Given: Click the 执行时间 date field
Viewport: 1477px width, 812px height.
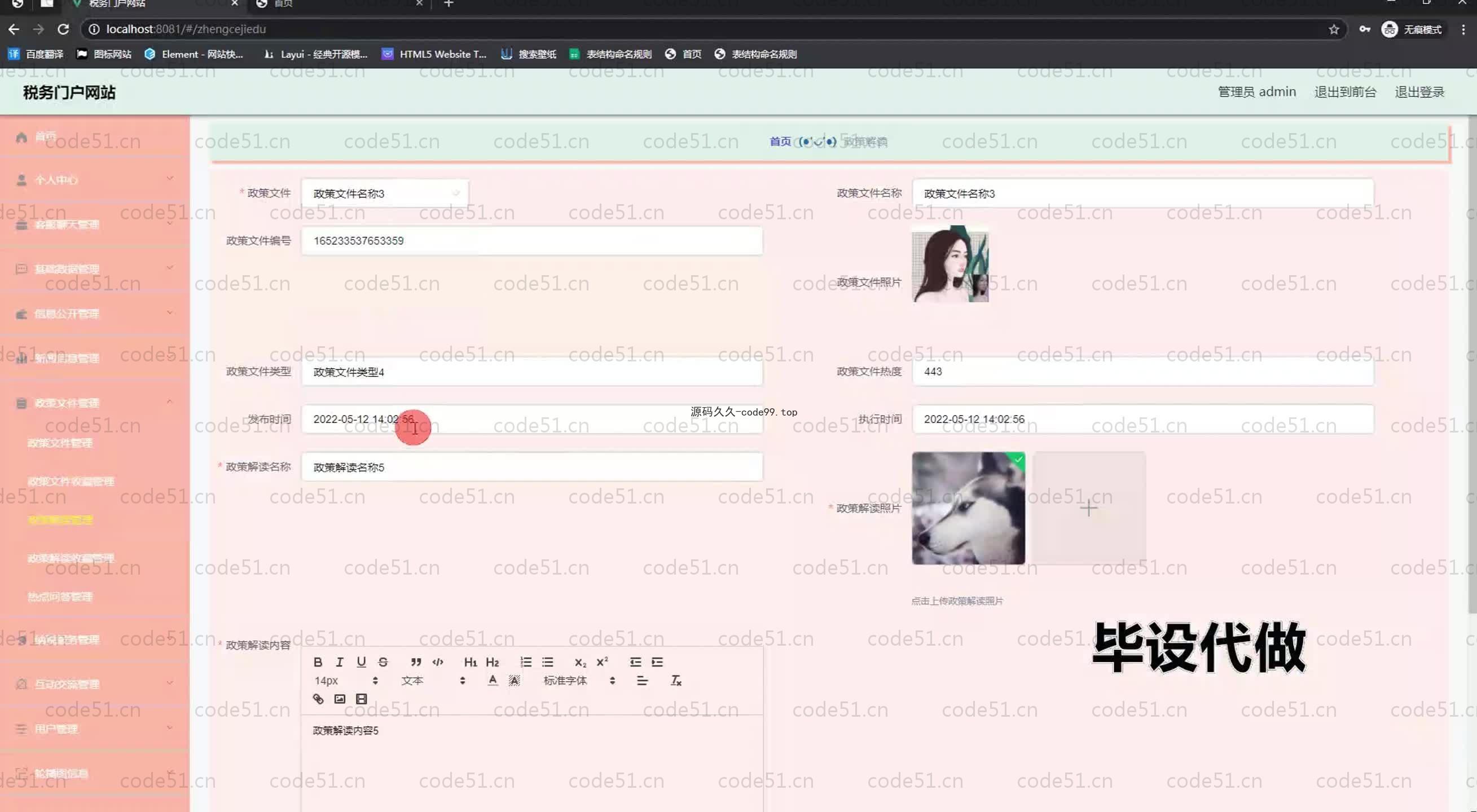Looking at the screenshot, I should point(1142,419).
